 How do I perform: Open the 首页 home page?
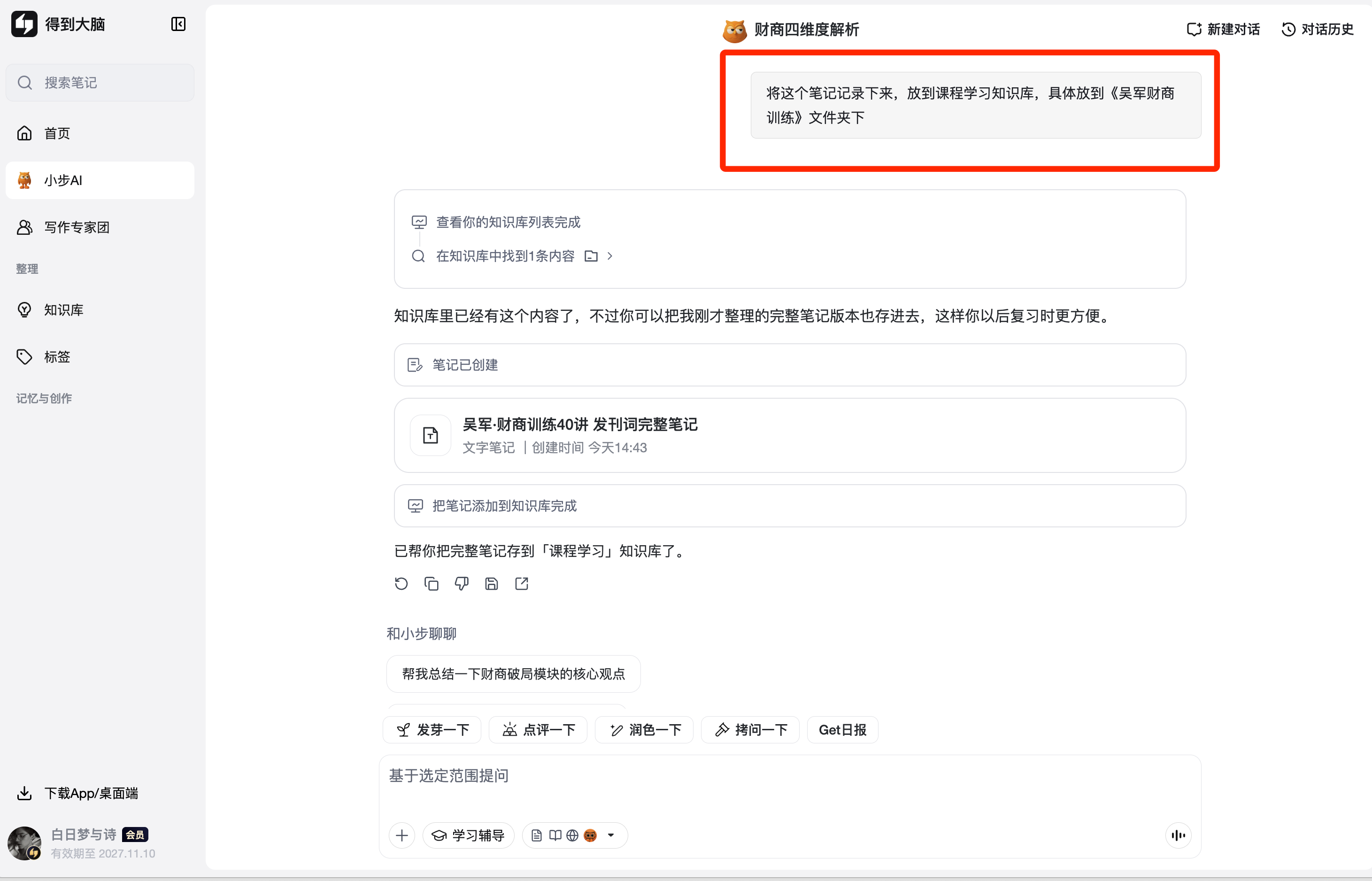click(100, 133)
